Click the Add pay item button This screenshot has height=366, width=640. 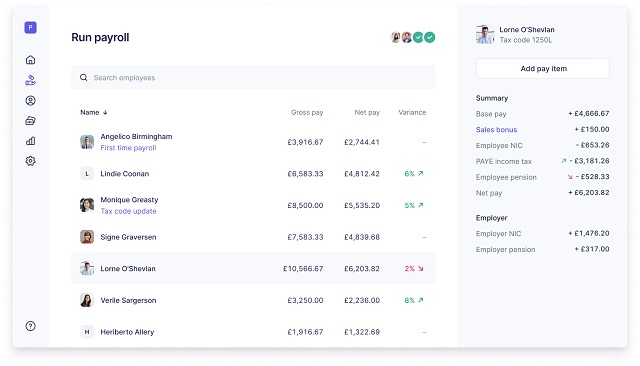[542, 69]
